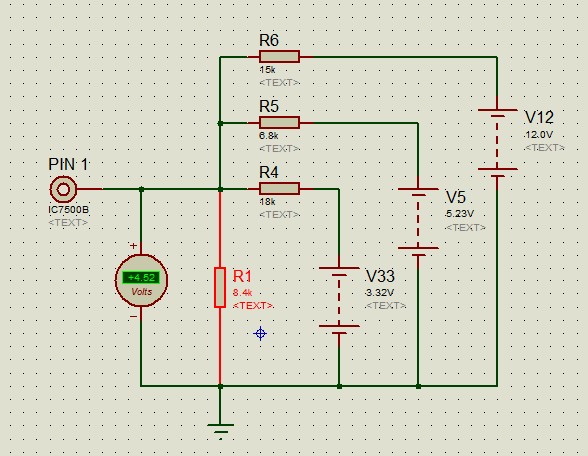The image size is (588, 456).
Task: Click the DC voltmeter showing +4.52 Volts
Action: (x=141, y=280)
